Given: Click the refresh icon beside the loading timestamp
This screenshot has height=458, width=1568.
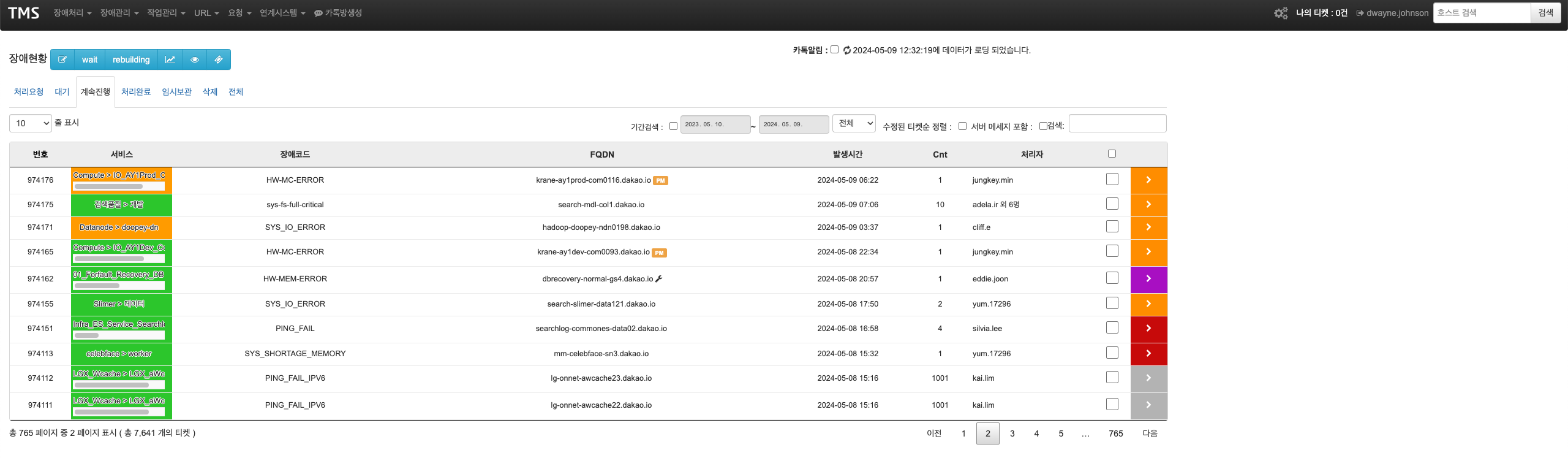Looking at the screenshot, I should point(846,50).
